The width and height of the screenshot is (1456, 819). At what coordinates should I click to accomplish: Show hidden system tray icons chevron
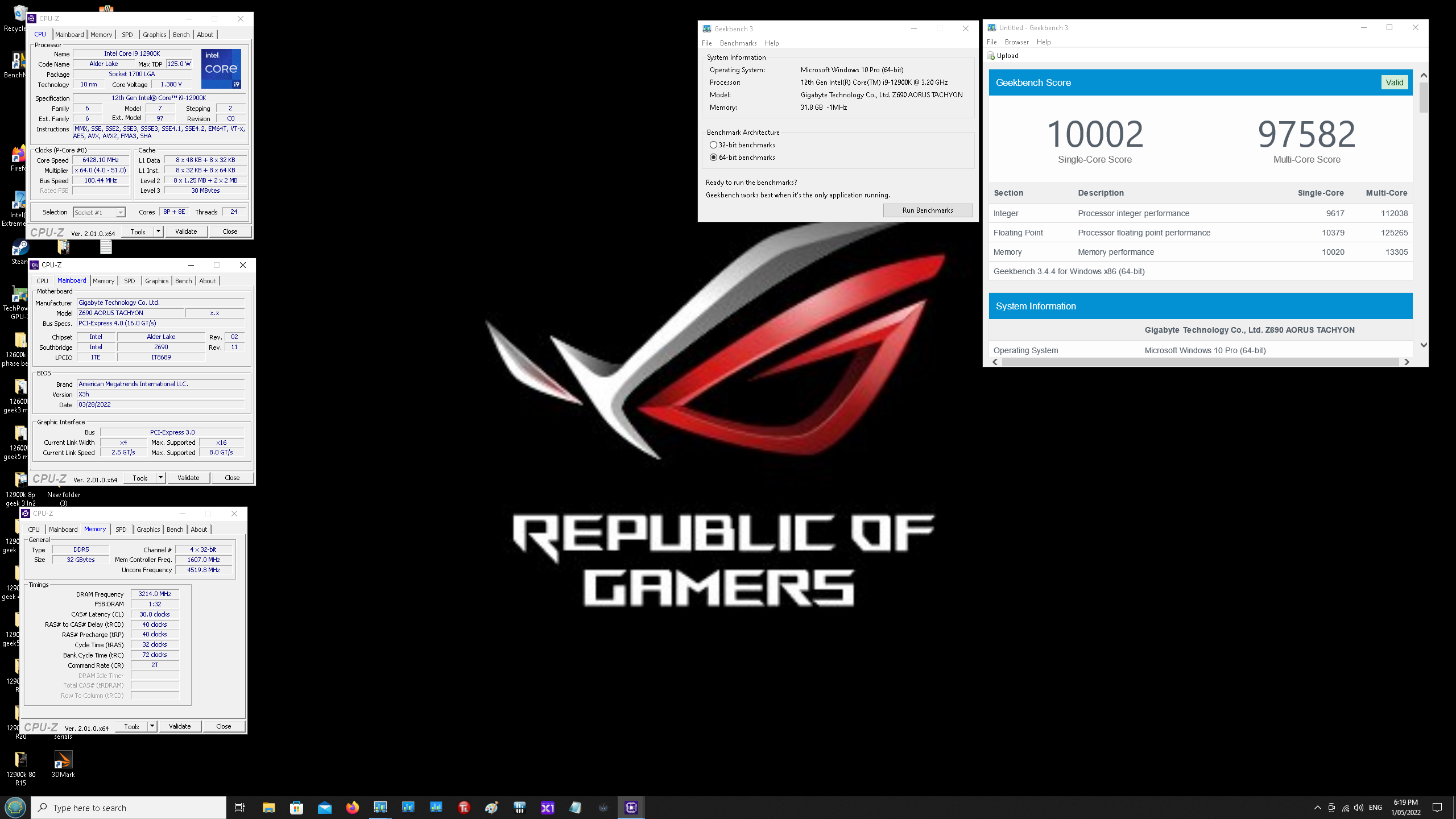tap(1317, 808)
